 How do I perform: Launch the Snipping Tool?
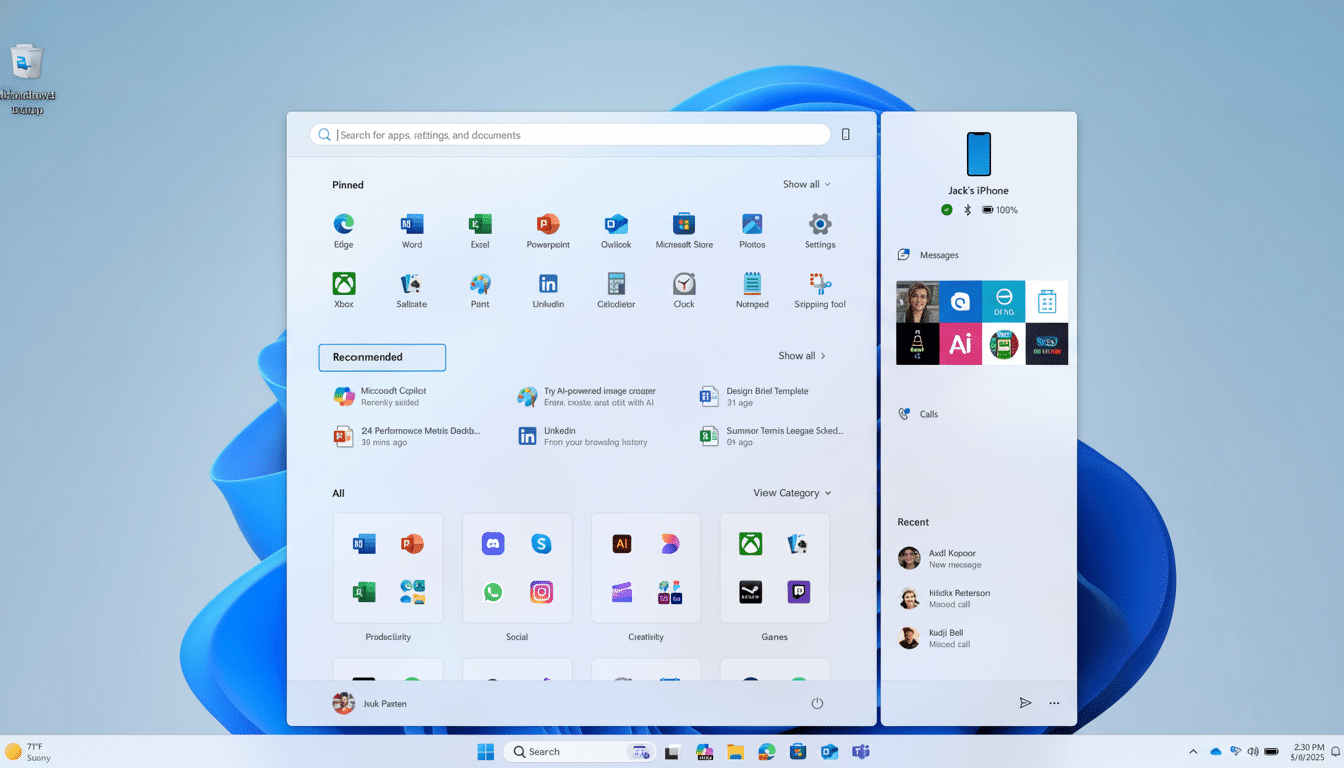[819, 288]
